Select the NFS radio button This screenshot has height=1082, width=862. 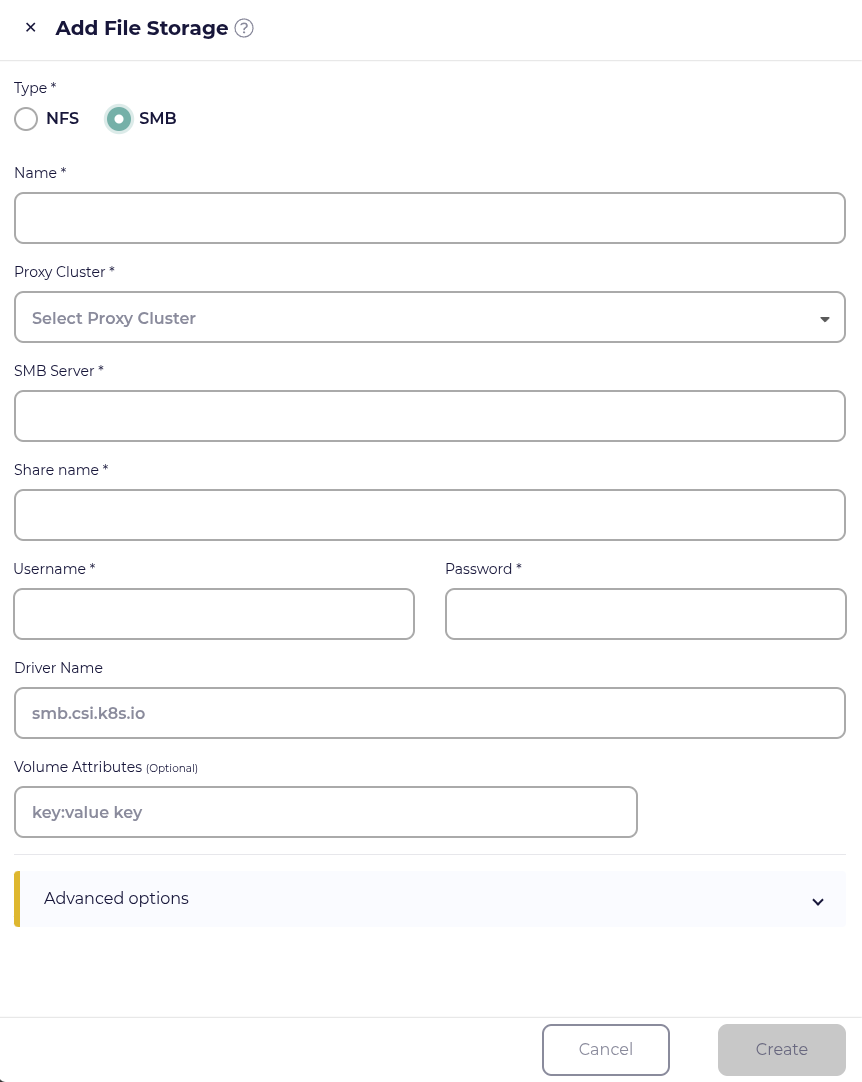(26, 119)
